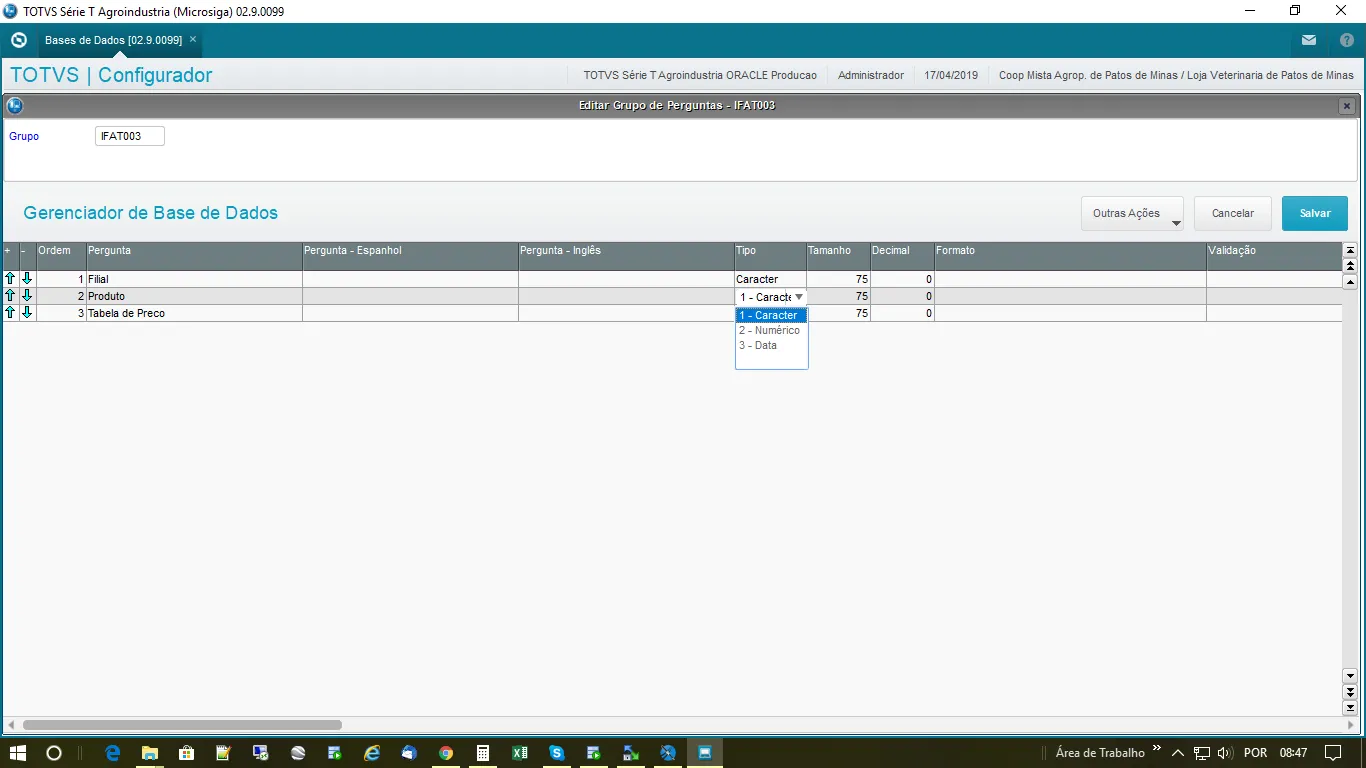Move the Filial row down
The width and height of the screenshot is (1366, 768).
click(27, 279)
